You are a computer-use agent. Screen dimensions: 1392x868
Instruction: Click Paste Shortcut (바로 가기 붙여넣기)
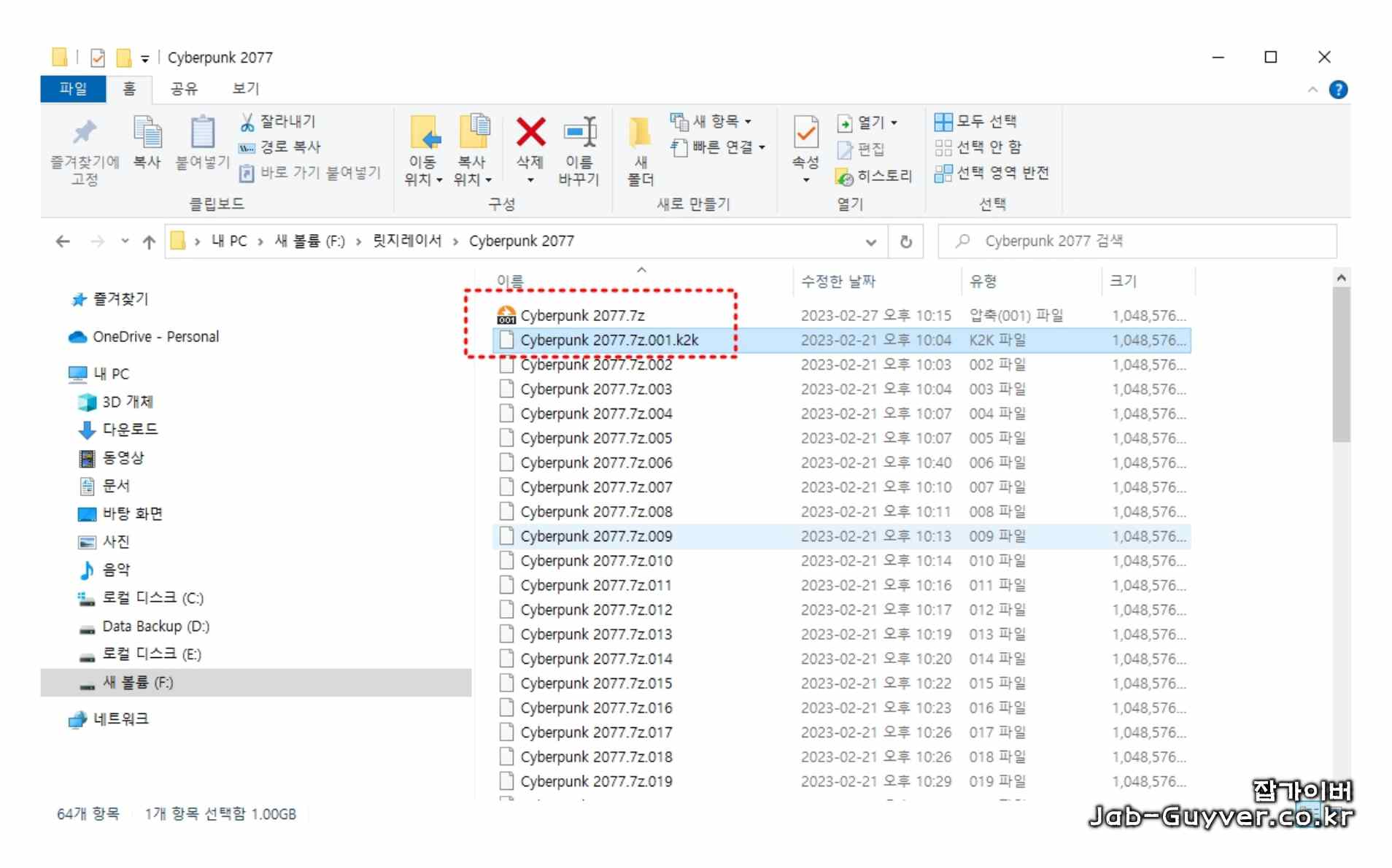pyautogui.click(x=310, y=173)
